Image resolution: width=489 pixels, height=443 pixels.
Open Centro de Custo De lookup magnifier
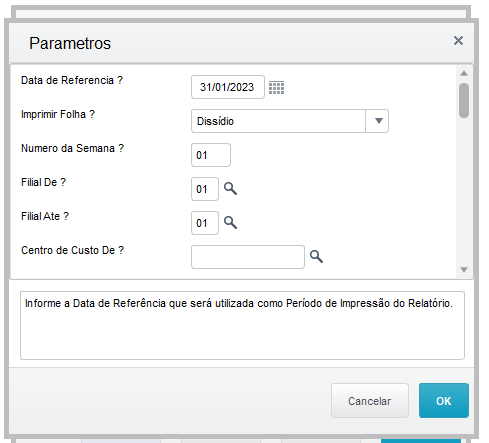click(x=316, y=257)
